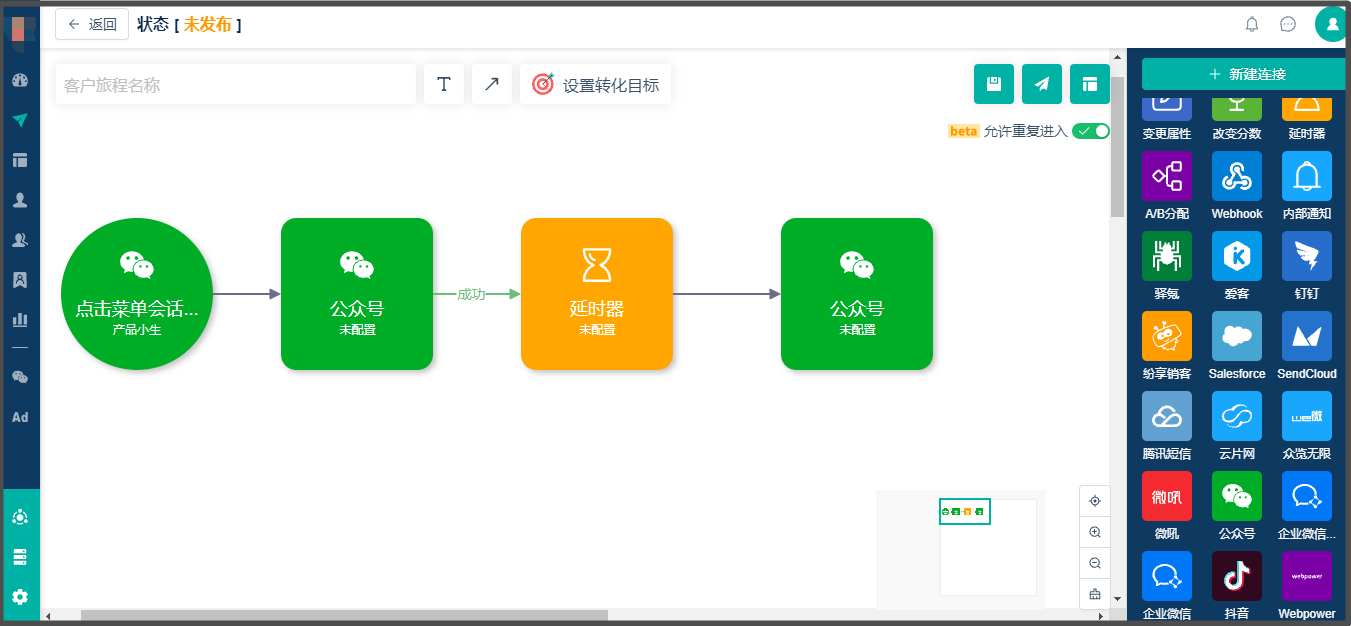Choose the 驿氪 connector
Image resolution: width=1351 pixels, height=626 pixels.
click(x=1167, y=266)
